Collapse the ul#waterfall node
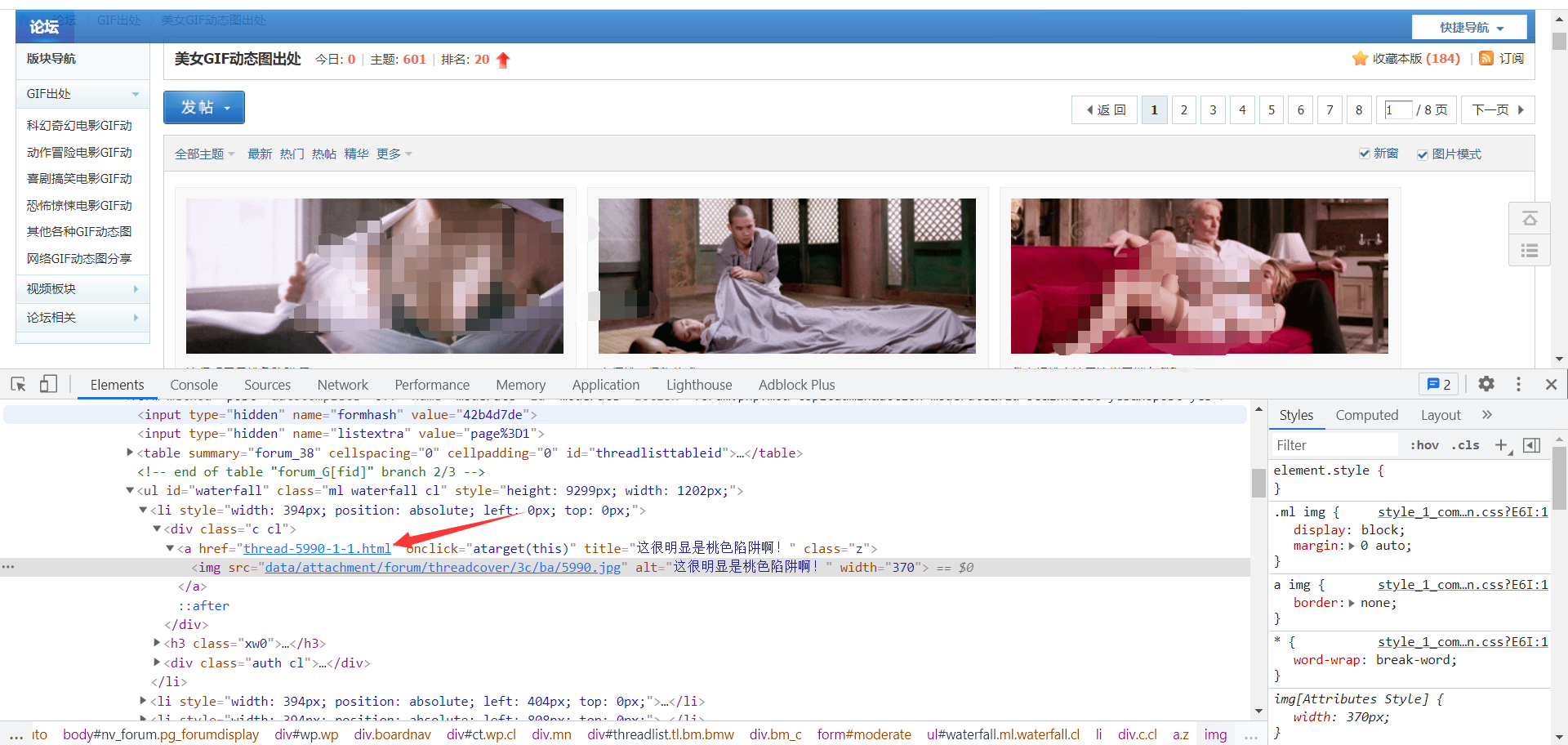Image resolution: width=1568 pixels, height=745 pixels. click(x=130, y=490)
